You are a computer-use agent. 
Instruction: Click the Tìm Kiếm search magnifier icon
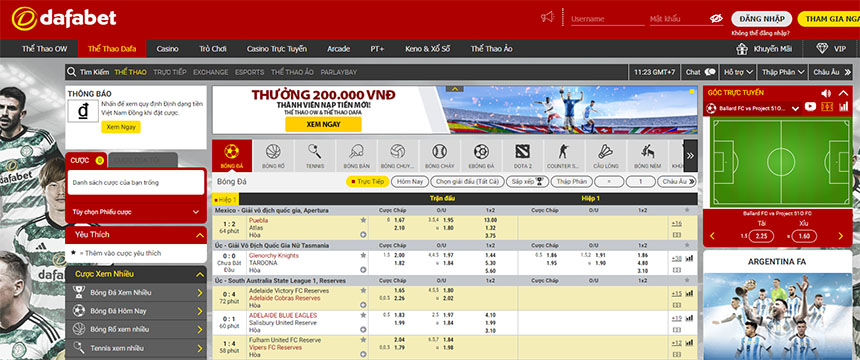click(x=71, y=72)
